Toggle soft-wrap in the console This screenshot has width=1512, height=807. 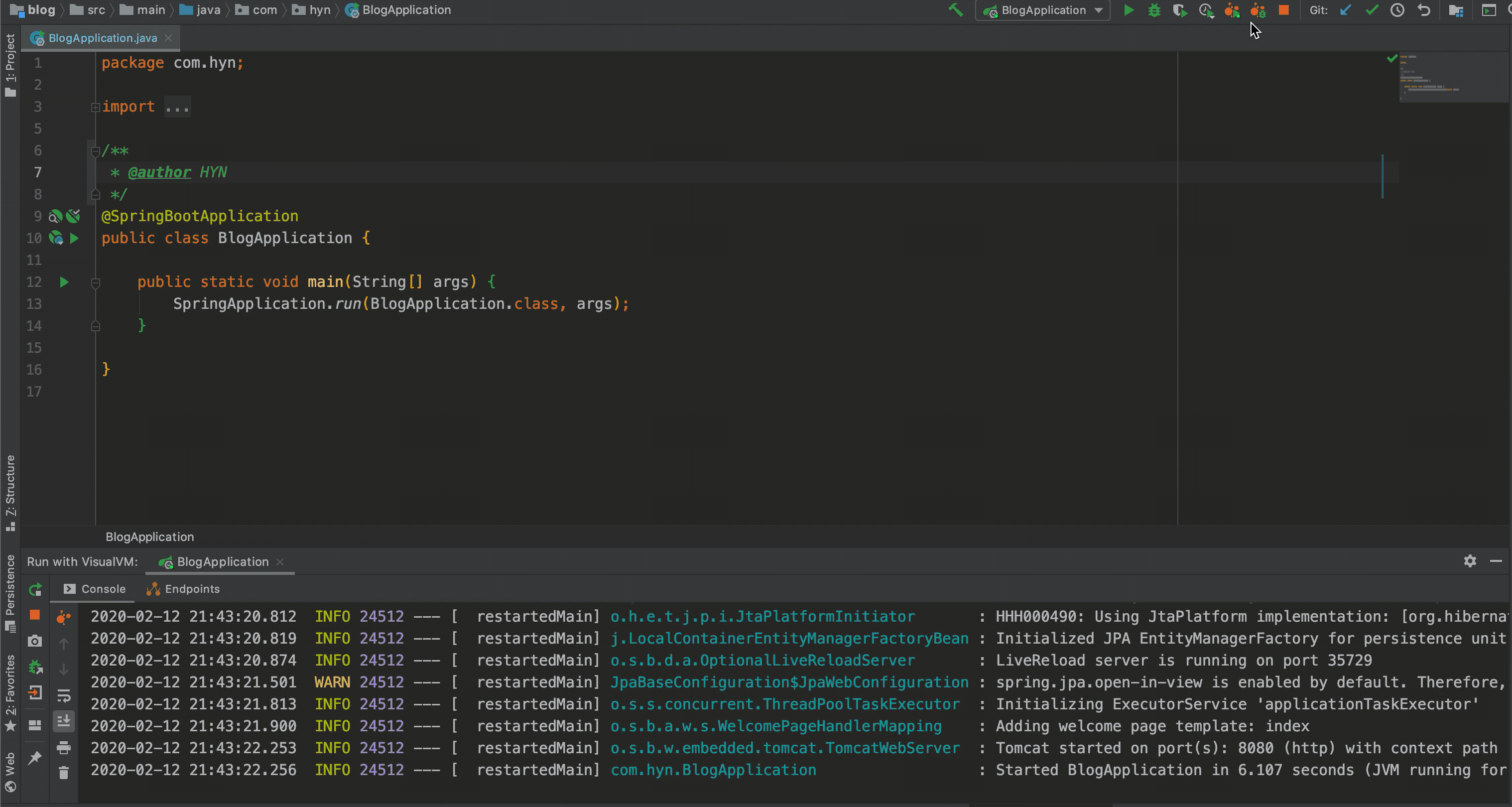63,695
